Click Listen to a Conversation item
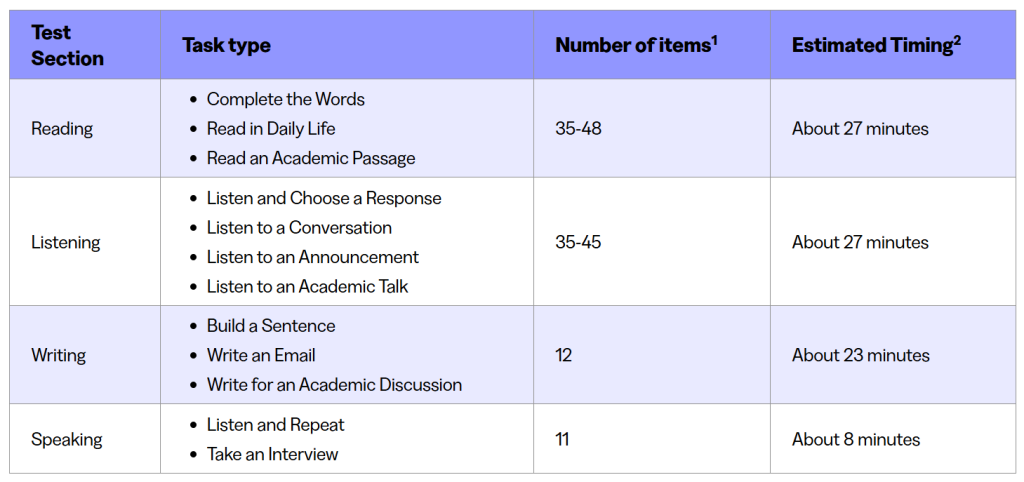The height and width of the screenshot is (482, 1024). coord(299,228)
